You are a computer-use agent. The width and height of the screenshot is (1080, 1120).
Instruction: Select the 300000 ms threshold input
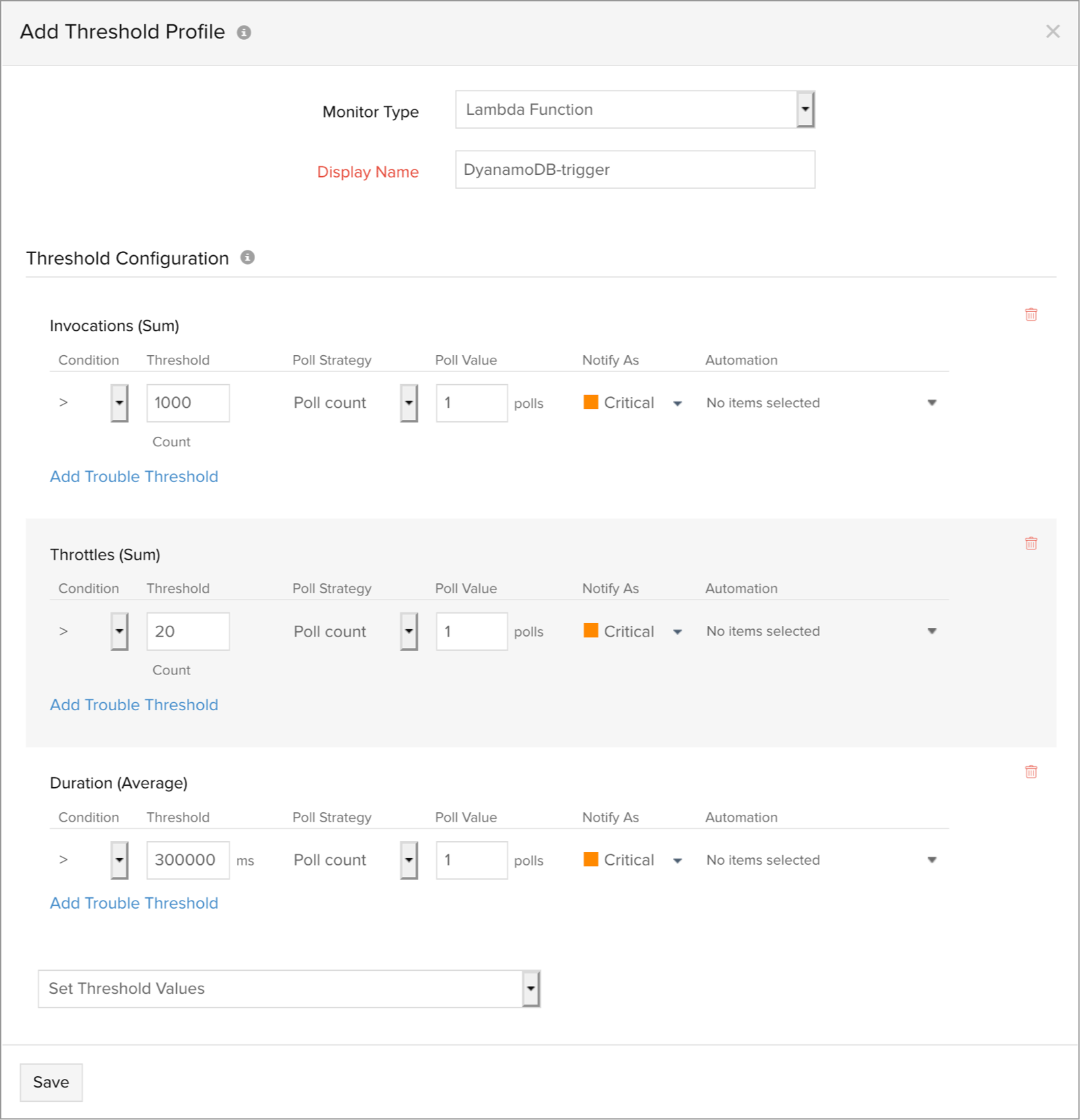188,859
